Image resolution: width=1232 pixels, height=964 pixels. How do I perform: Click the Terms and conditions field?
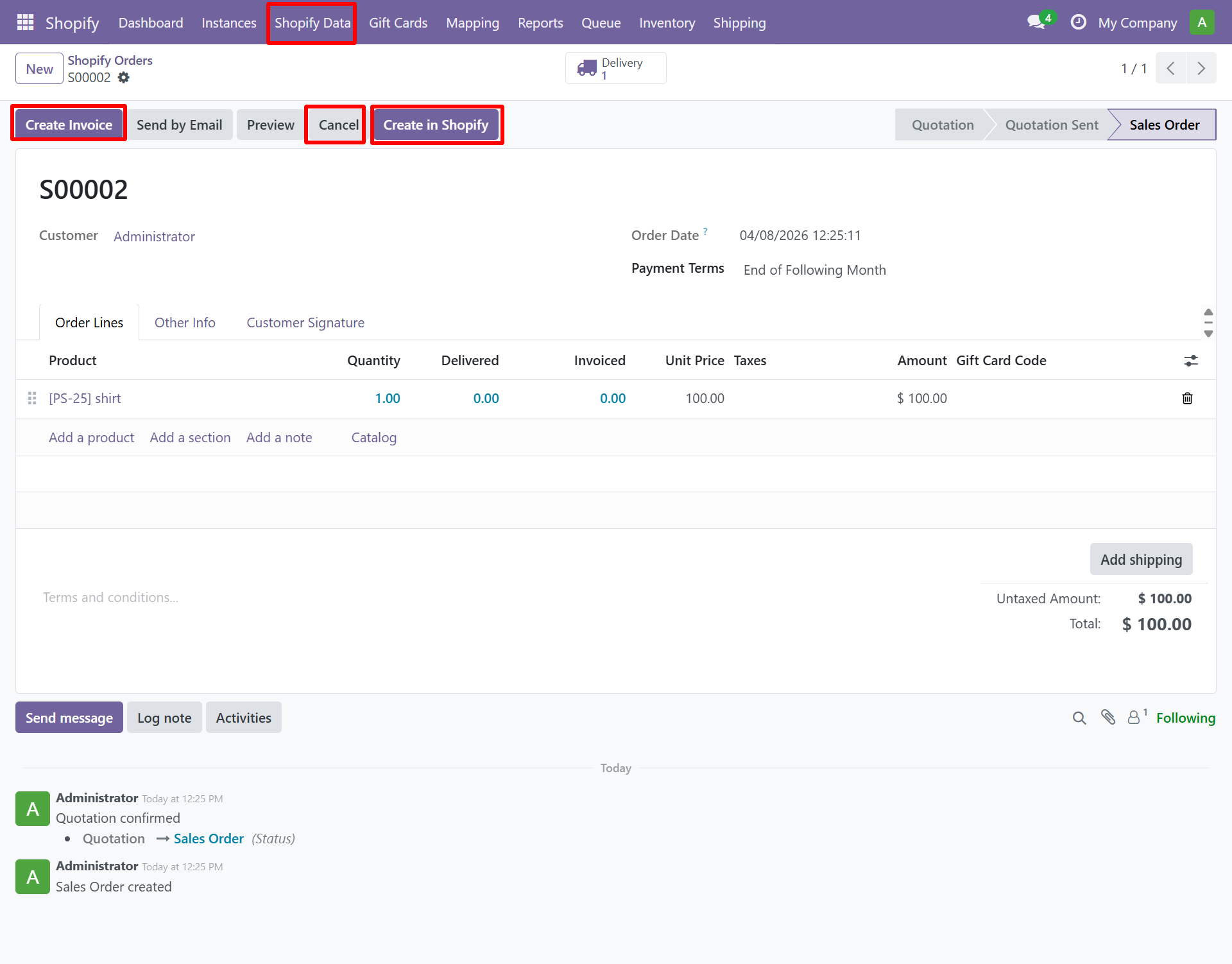110,597
